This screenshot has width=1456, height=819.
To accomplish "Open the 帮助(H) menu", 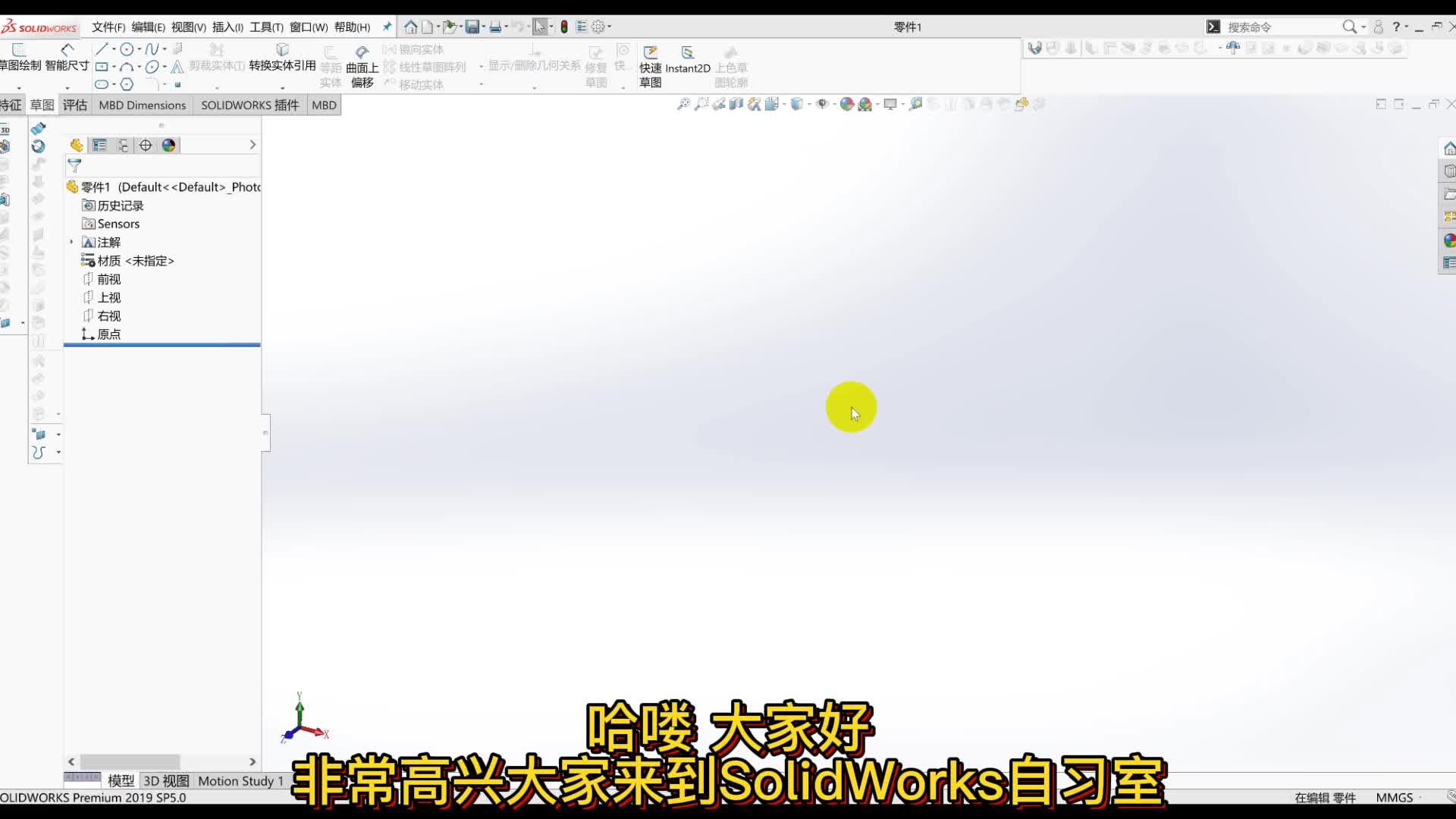I will [x=352, y=27].
